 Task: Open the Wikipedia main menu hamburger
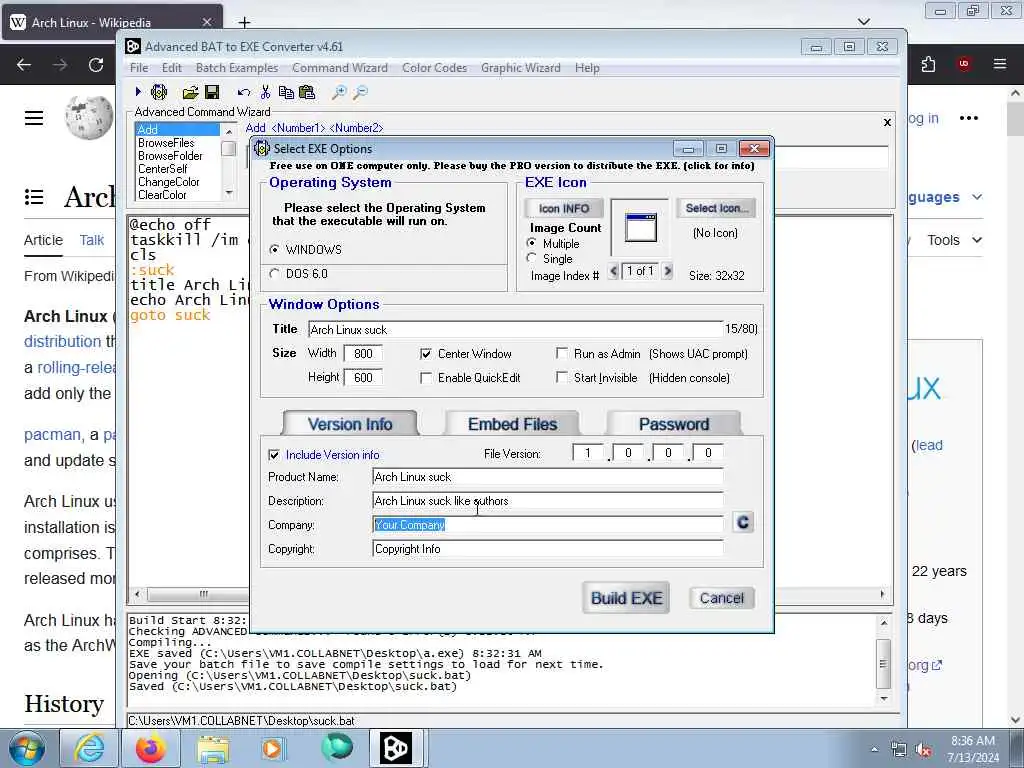coord(34,118)
